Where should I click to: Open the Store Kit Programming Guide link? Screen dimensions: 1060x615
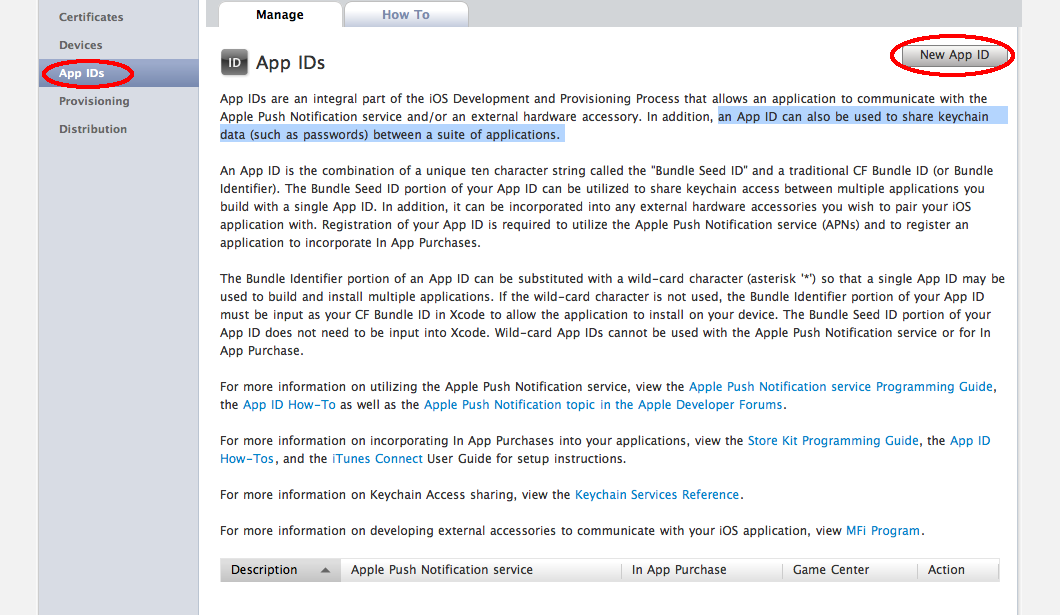click(x=833, y=441)
